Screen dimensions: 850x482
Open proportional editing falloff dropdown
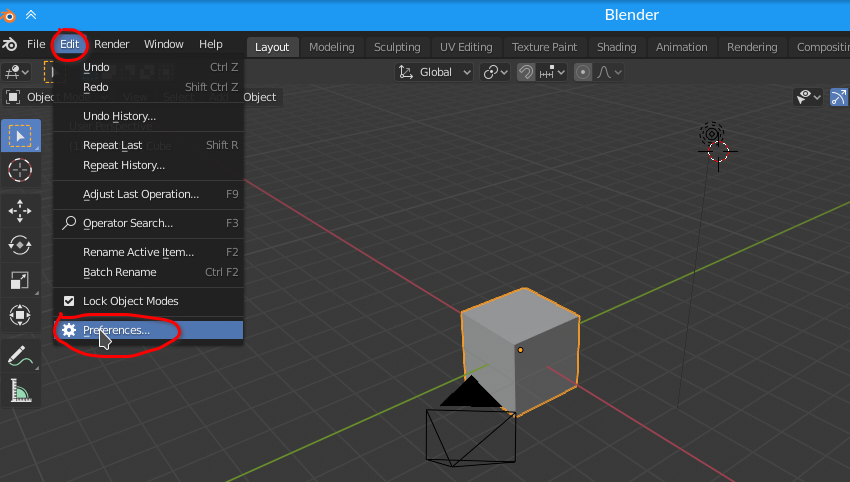tap(609, 72)
